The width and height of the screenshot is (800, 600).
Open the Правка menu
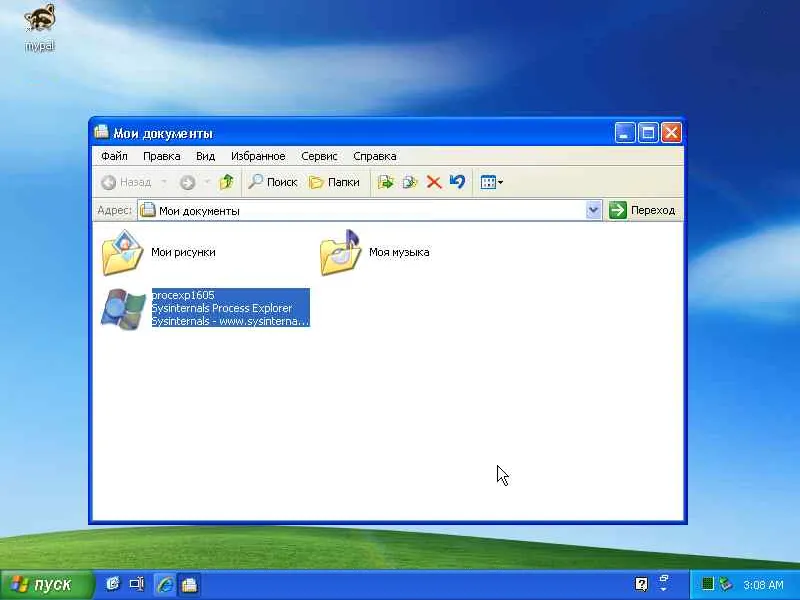[161, 156]
